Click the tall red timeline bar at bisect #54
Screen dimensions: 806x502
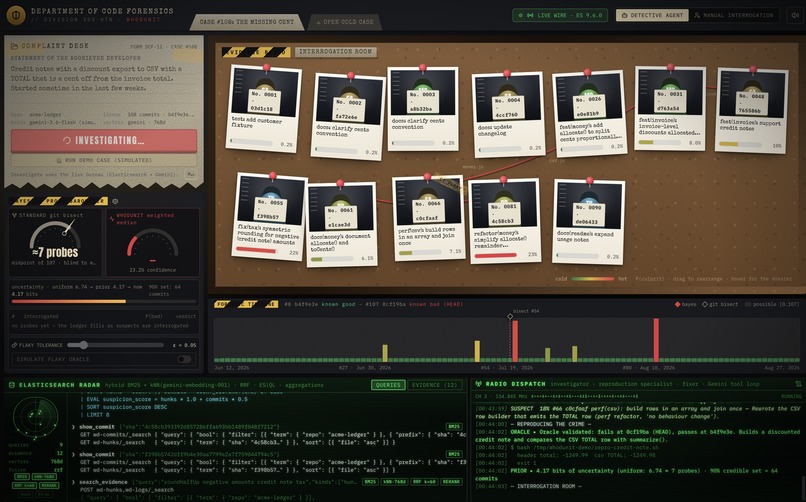point(515,341)
